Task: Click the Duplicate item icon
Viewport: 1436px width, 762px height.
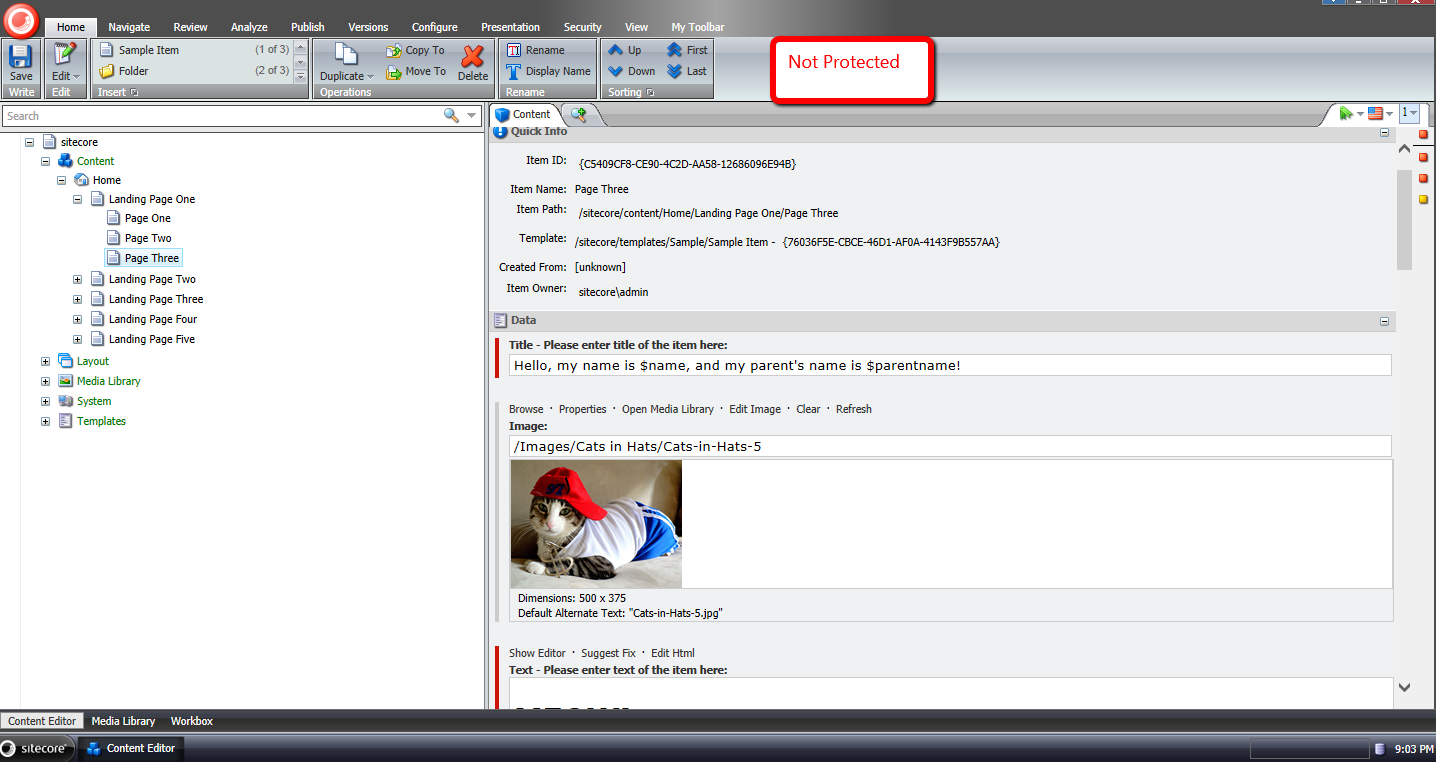Action: point(346,57)
